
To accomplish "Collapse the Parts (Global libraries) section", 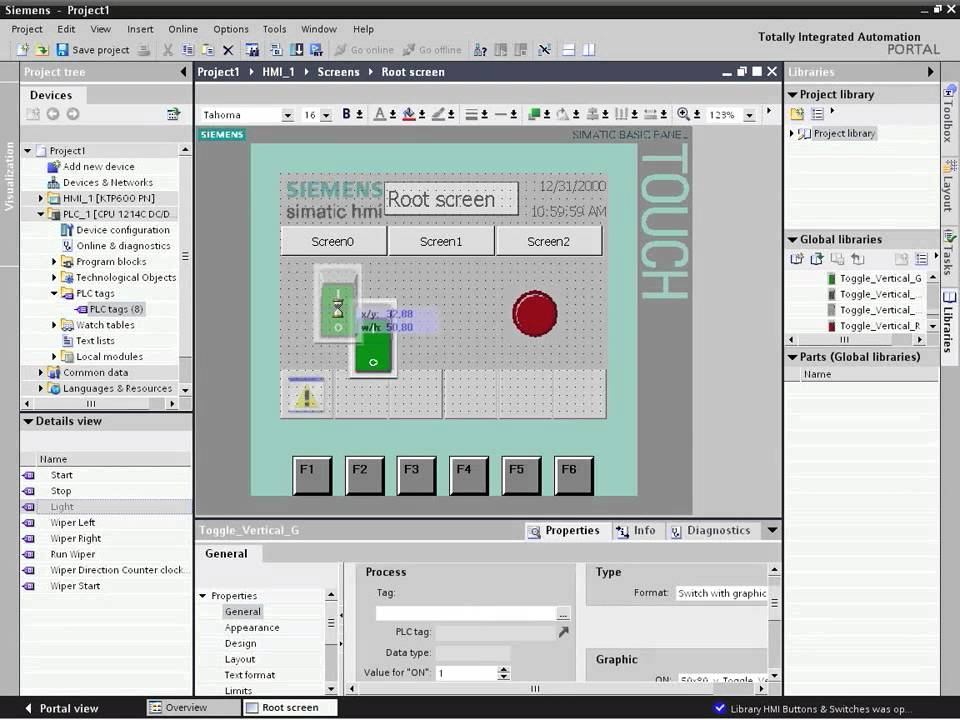I will (792, 357).
